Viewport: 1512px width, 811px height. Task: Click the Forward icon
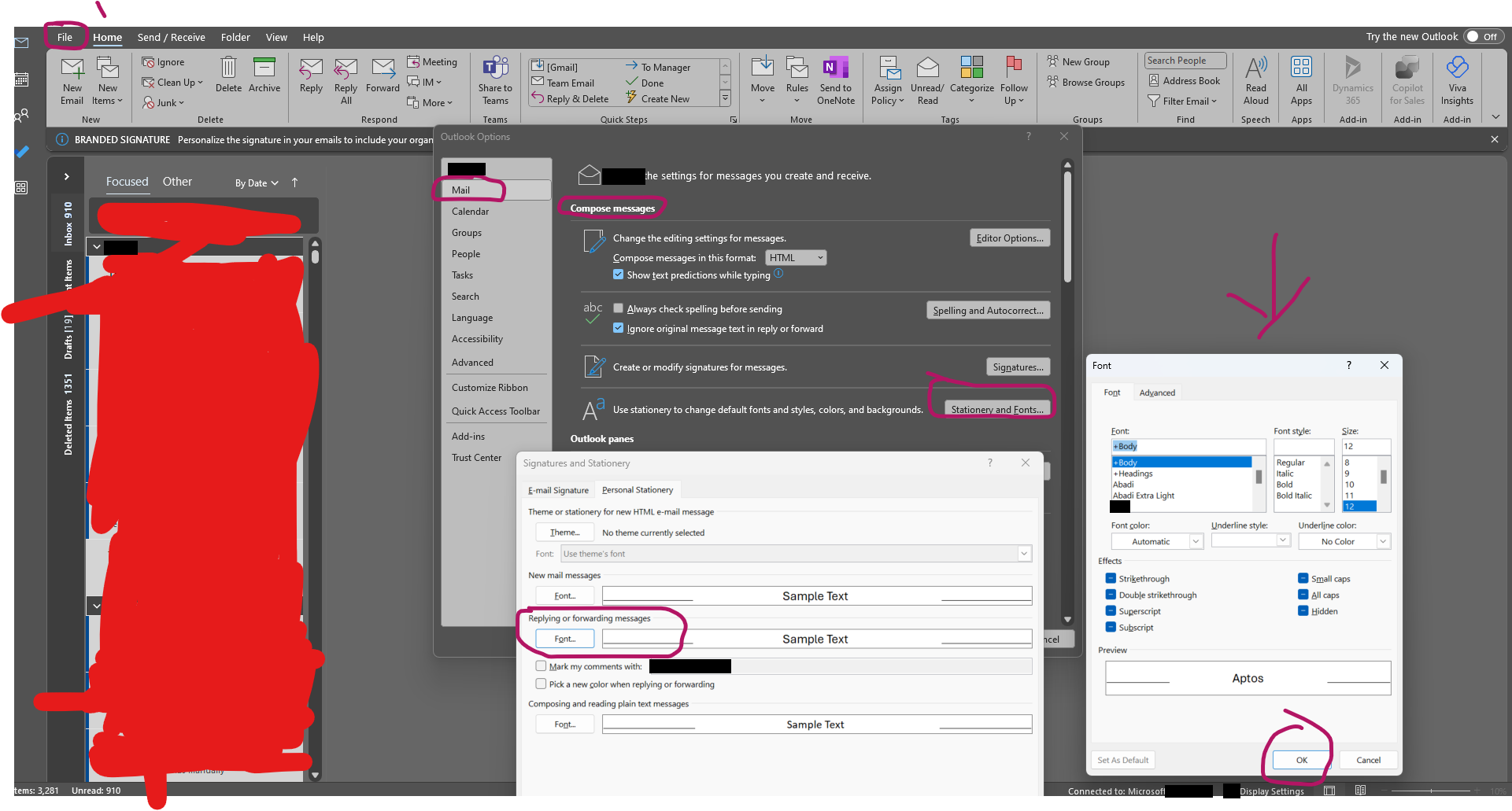(x=383, y=69)
